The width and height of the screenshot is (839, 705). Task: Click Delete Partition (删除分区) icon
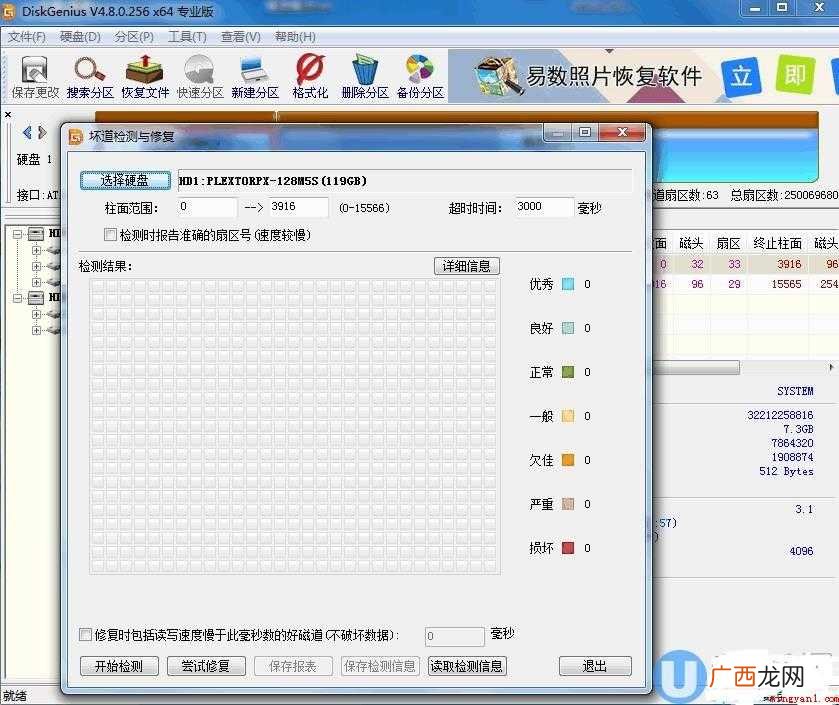pos(365,77)
